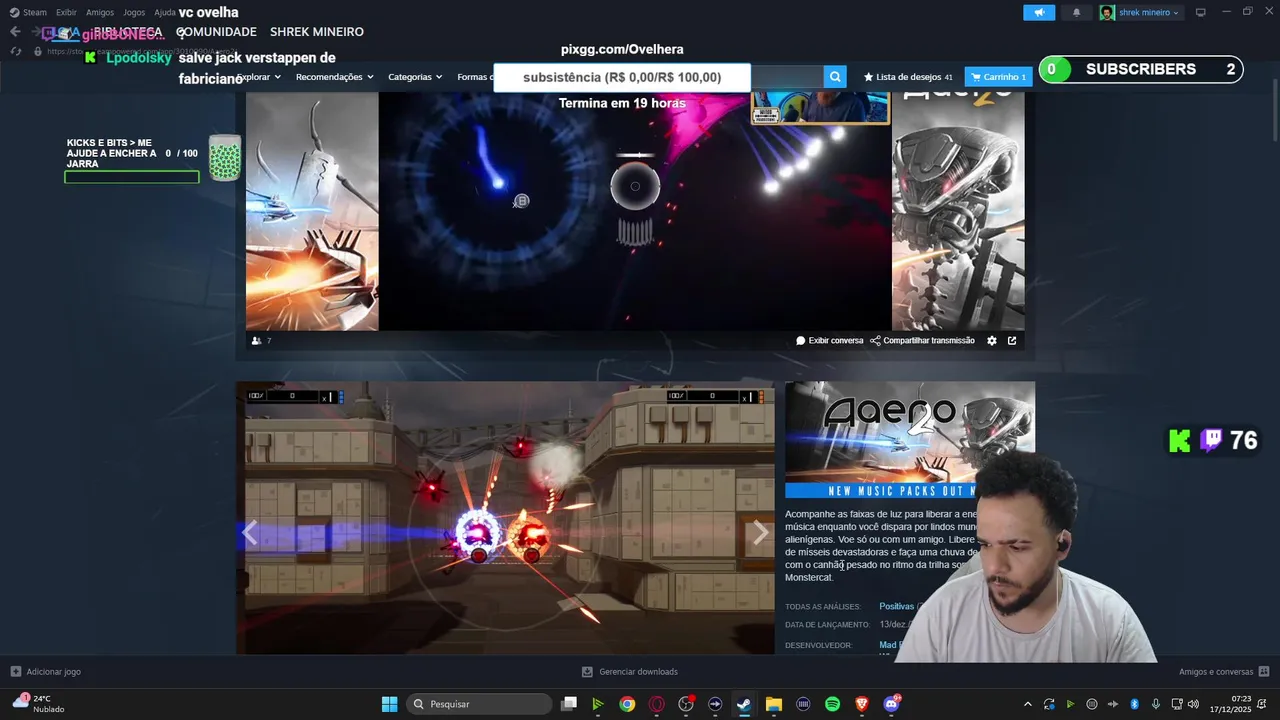Open the notifications bell
Viewport: 1280px width, 720px height.
tap(1076, 12)
